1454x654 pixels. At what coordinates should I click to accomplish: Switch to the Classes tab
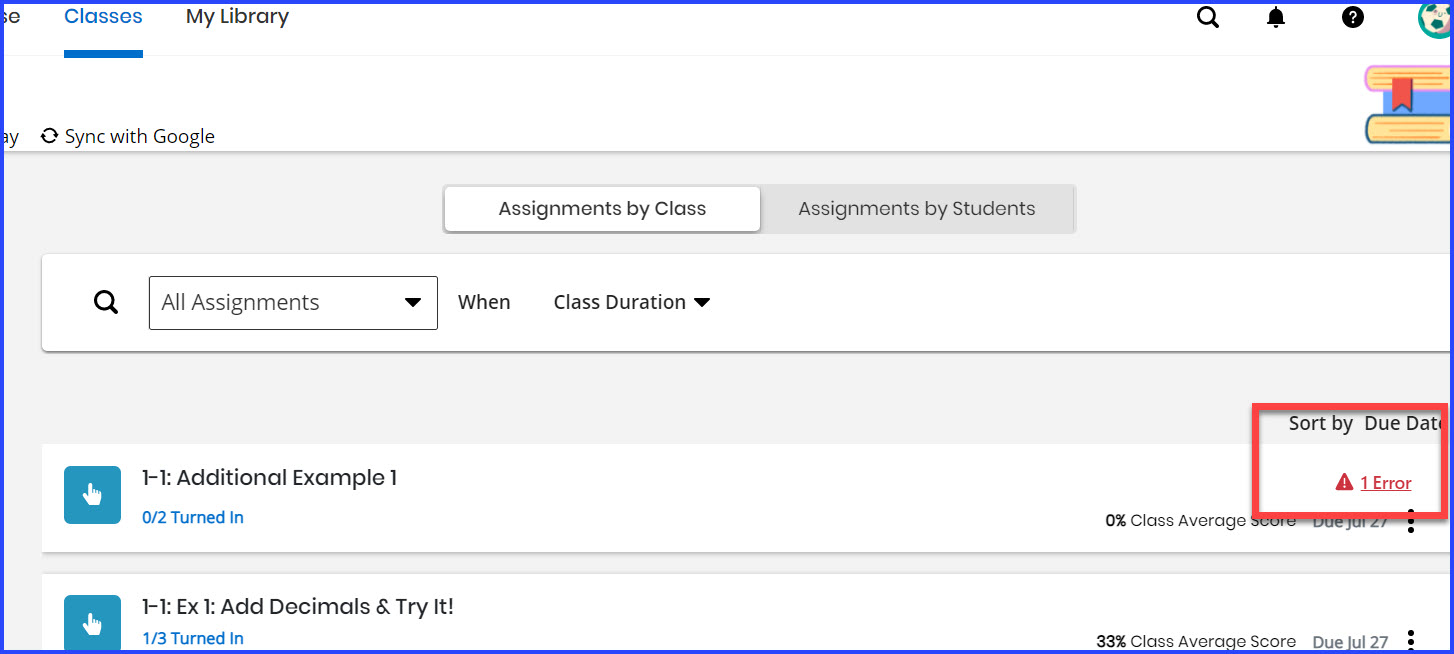(x=103, y=15)
